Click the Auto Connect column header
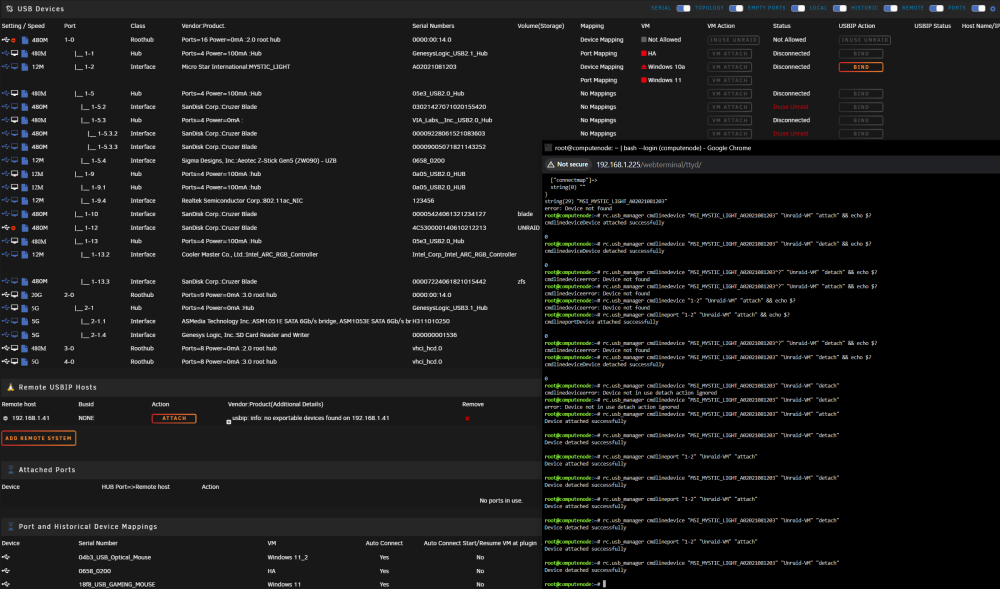The height and width of the screenshot is (589, 1000). click(384, 543)
